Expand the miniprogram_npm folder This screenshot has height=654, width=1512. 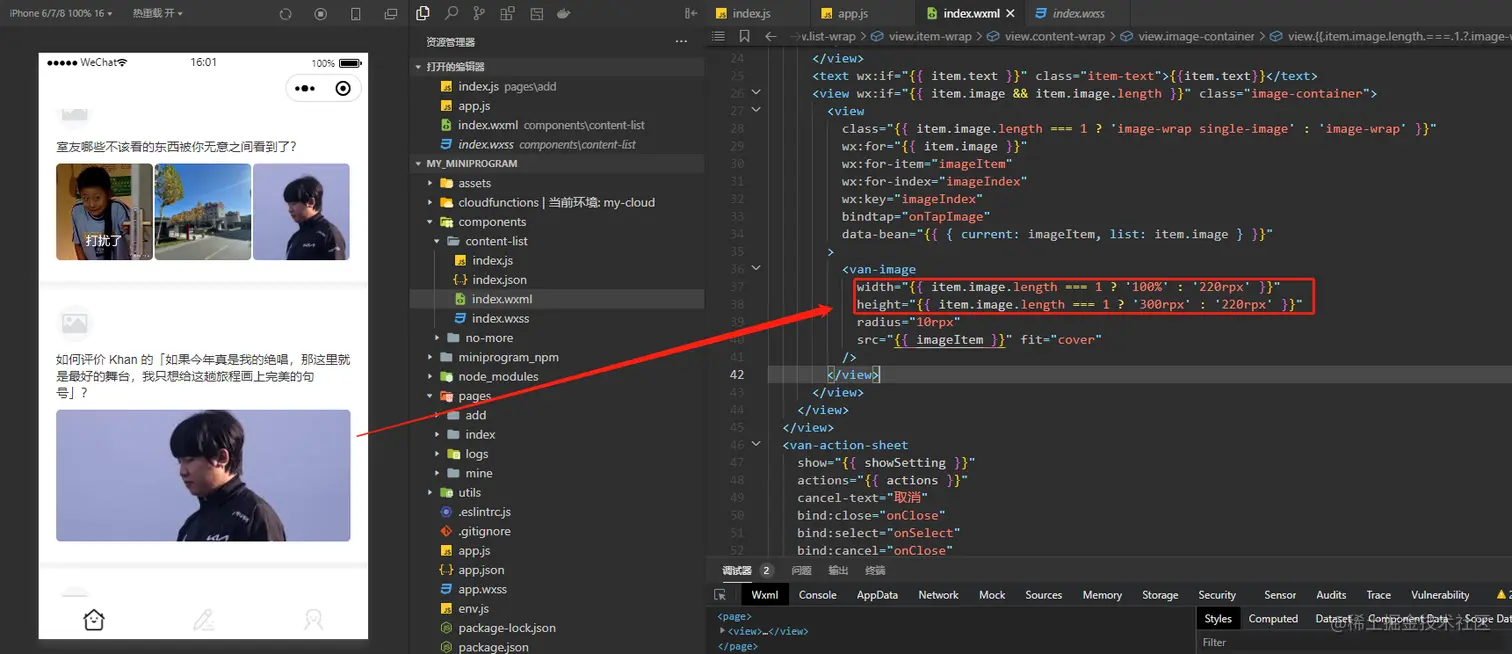tap(431, 357)
